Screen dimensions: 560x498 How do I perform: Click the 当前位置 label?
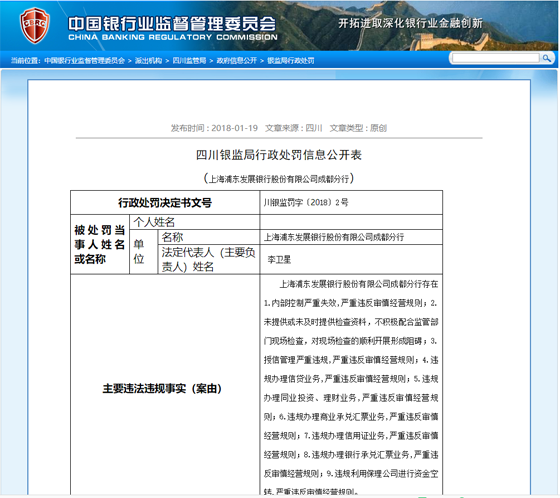[x=25, y=61]
